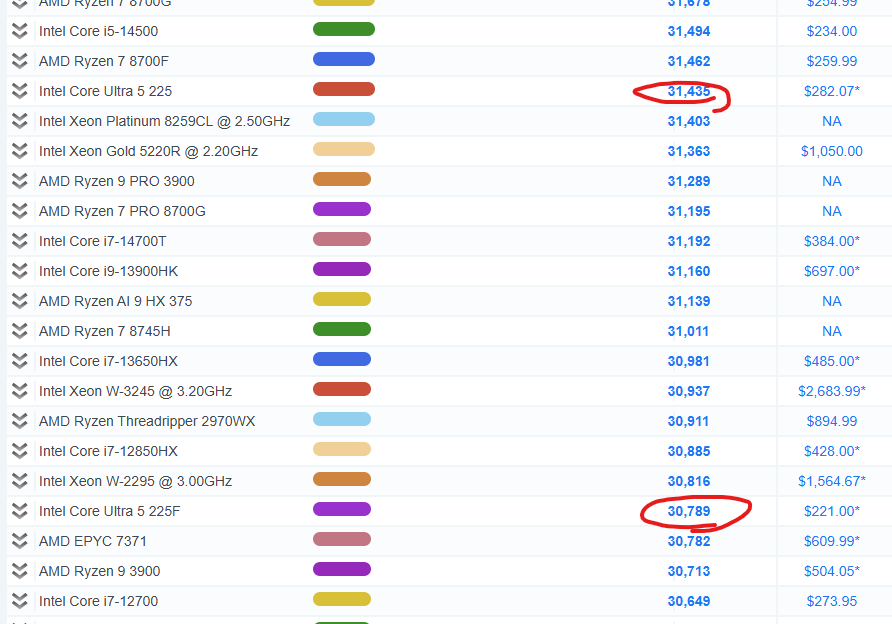Image resolution: width=892 pixels, height=624 pixels.
Task: Expand the Core i7-14700T row chevron
Action: pyautogui.click(x=19, y=241)
